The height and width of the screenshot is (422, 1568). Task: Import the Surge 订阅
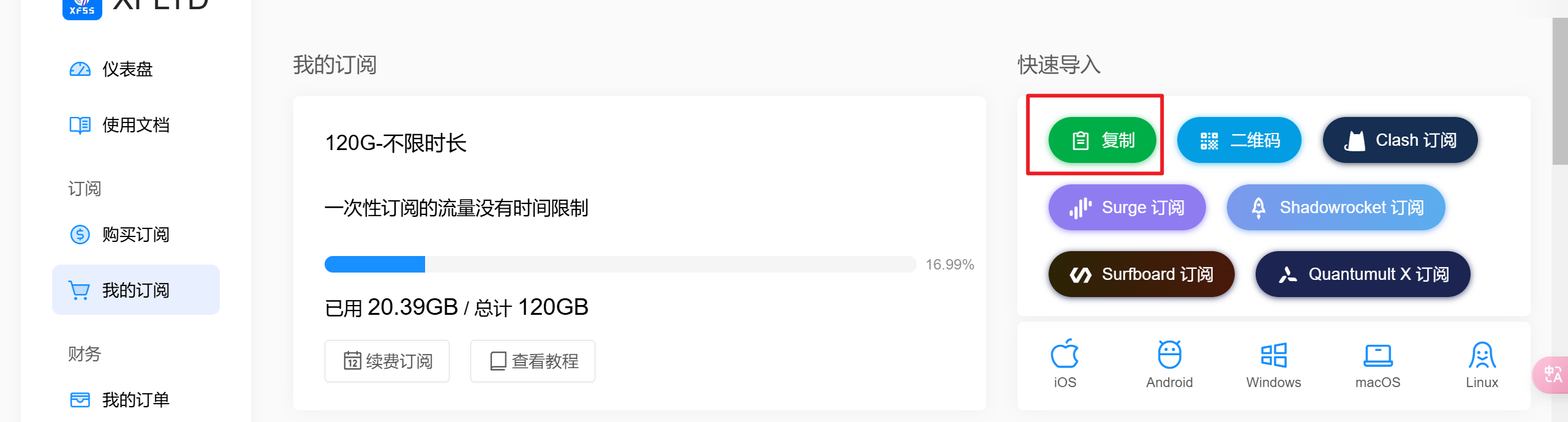tap(1127, 207)
